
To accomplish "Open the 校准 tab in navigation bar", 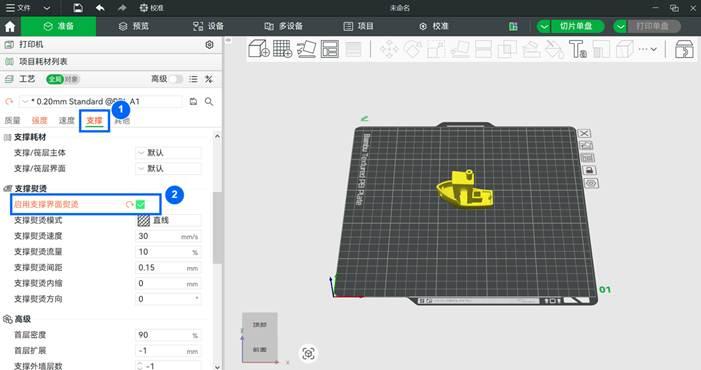I will click(434, 26).
